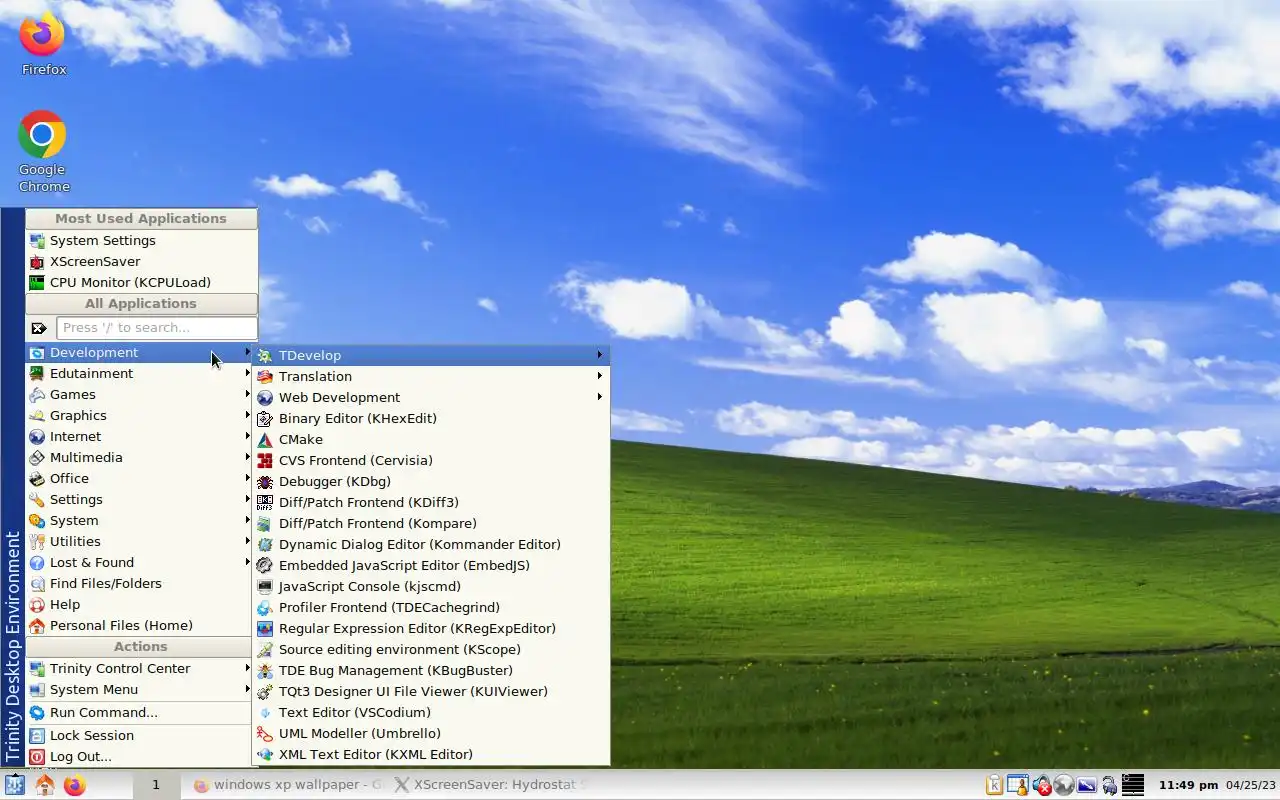The height and width of the screenshot is (800, 1280).
Task: Launch XScreenSaver from Most Used Applications
Action: click(x=141, y=261)
